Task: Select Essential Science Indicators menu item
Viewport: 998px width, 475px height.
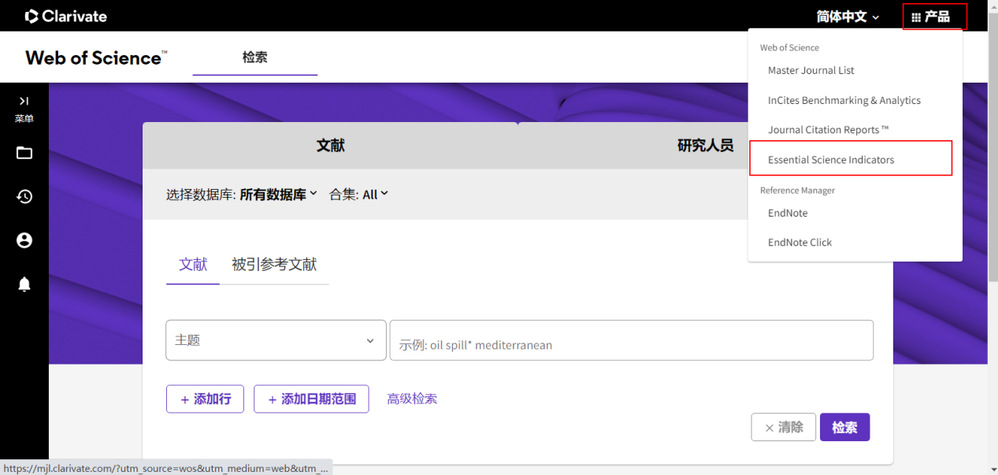Action: point(831,160)
